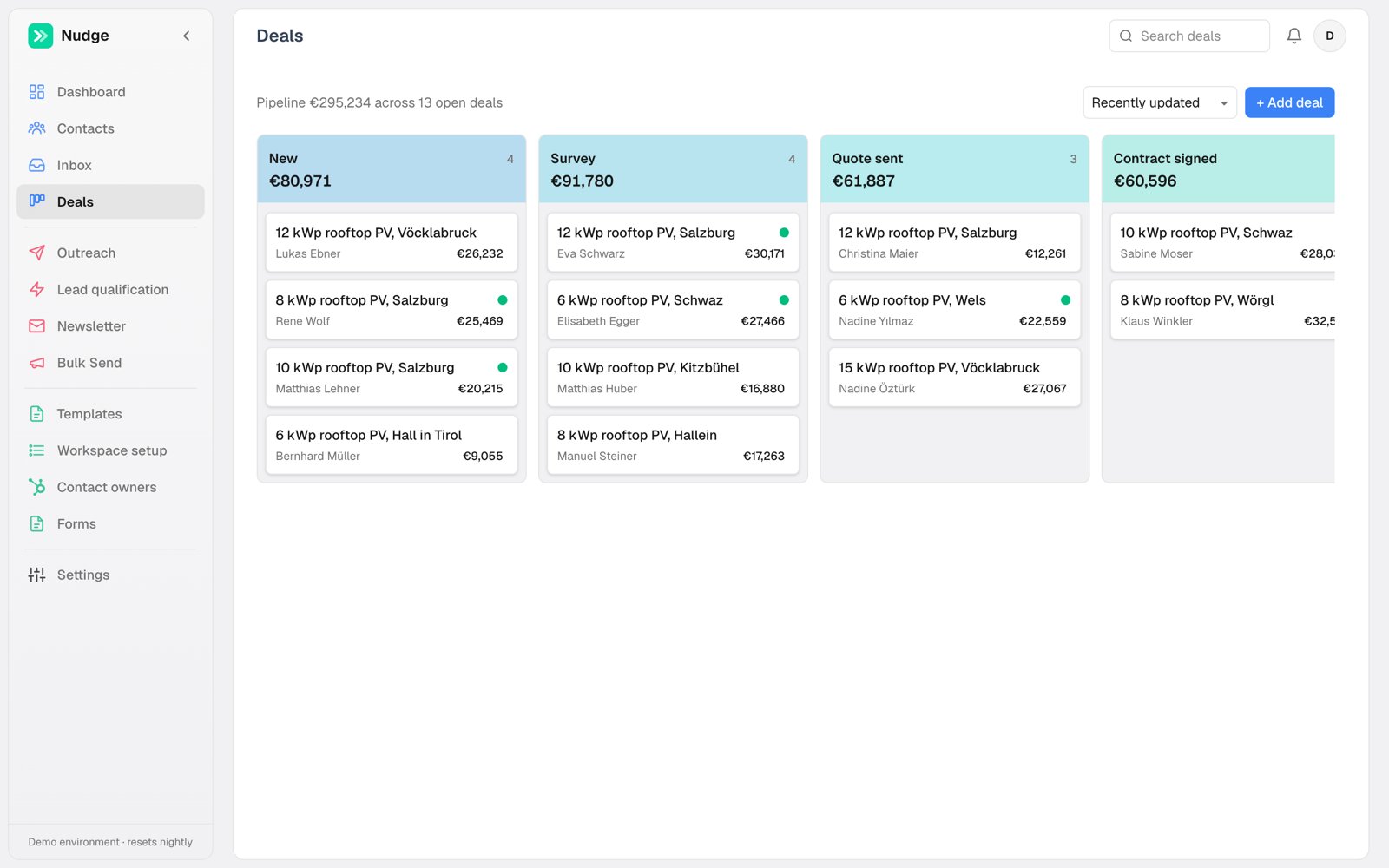Click green status dot on Rene Wolf deal

(x=503, y=300)
